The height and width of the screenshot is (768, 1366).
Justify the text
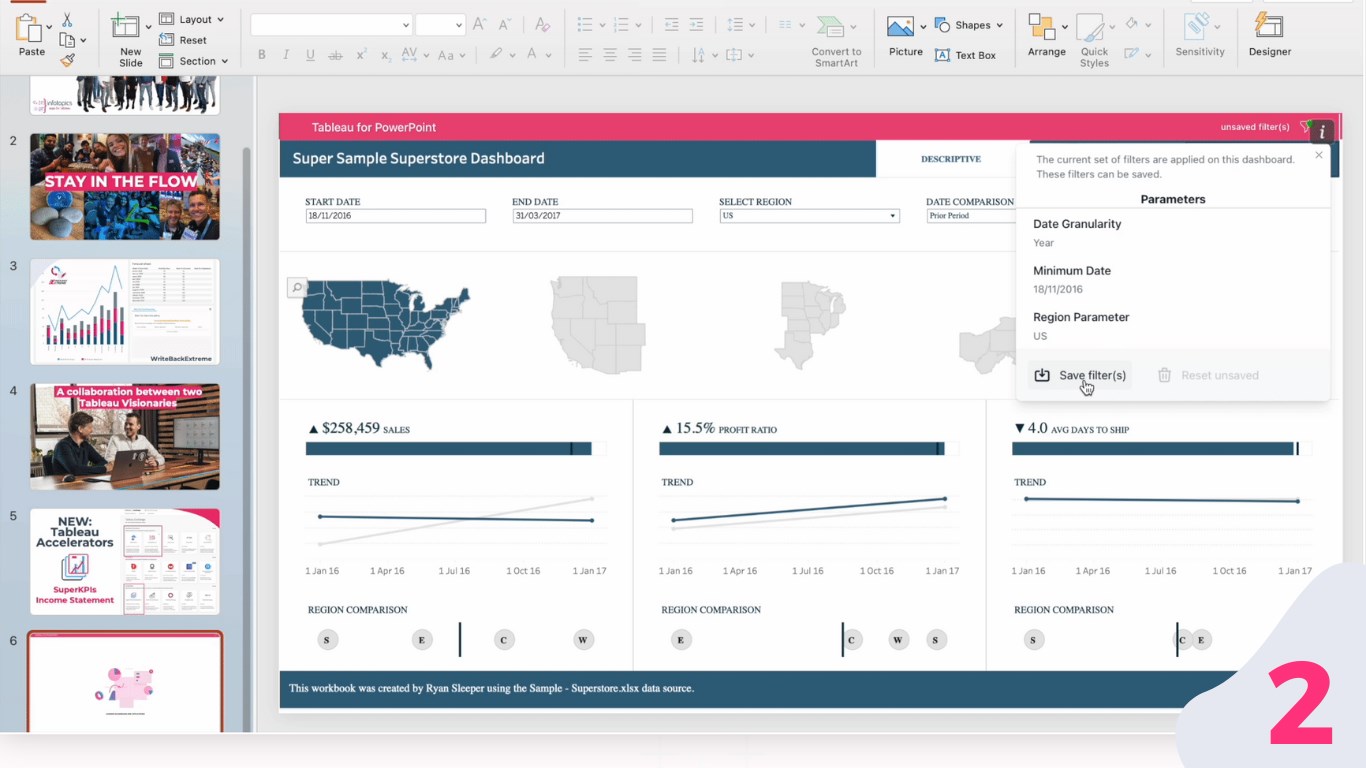coord(659,55)
